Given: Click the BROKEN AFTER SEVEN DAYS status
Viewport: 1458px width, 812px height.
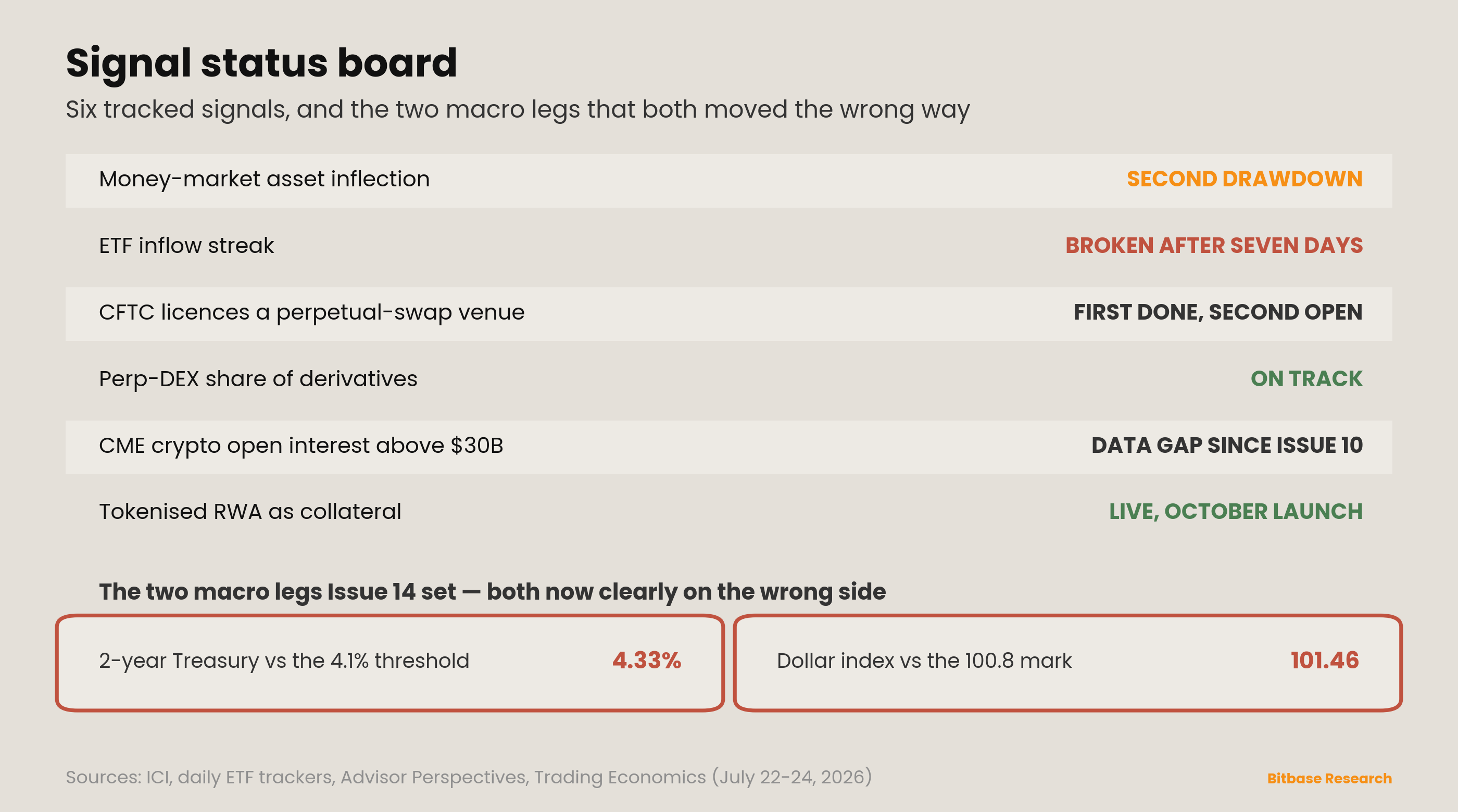Looking at the screenshot, I should (1213, 246).
